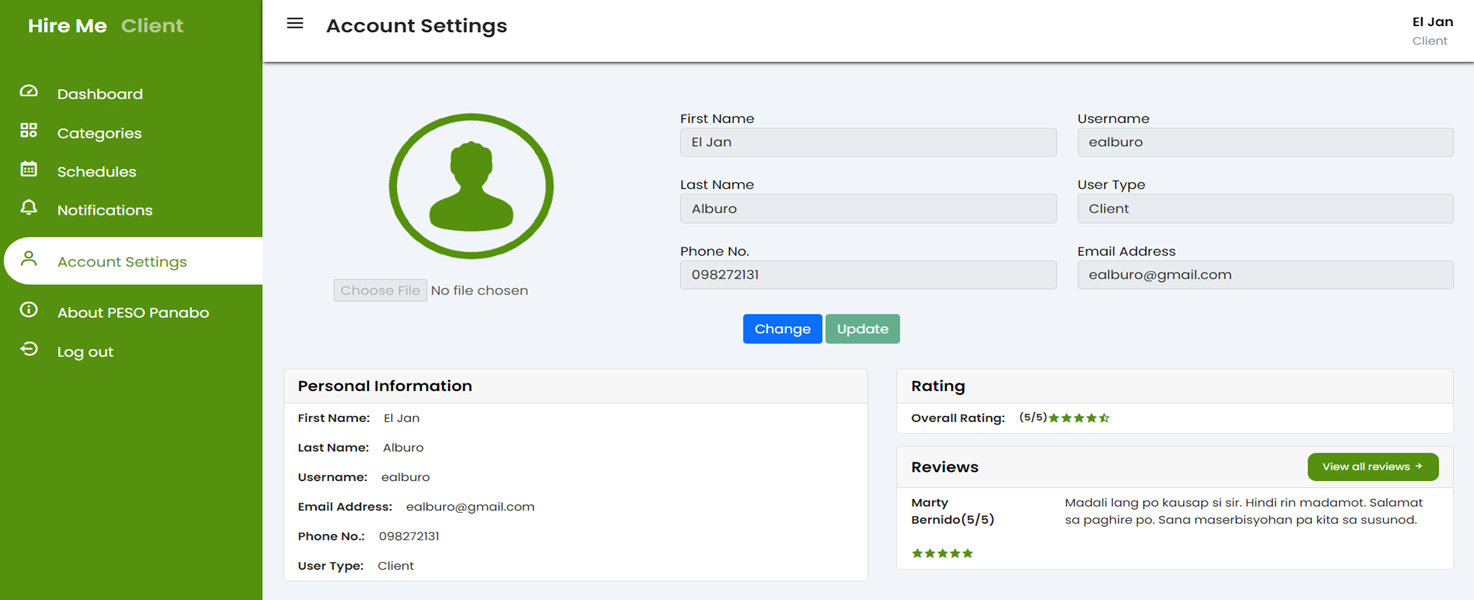Viewport: 1474px width, 600px height.
Task: Click the View all reviews button
Action: (x=1372, y=467)
